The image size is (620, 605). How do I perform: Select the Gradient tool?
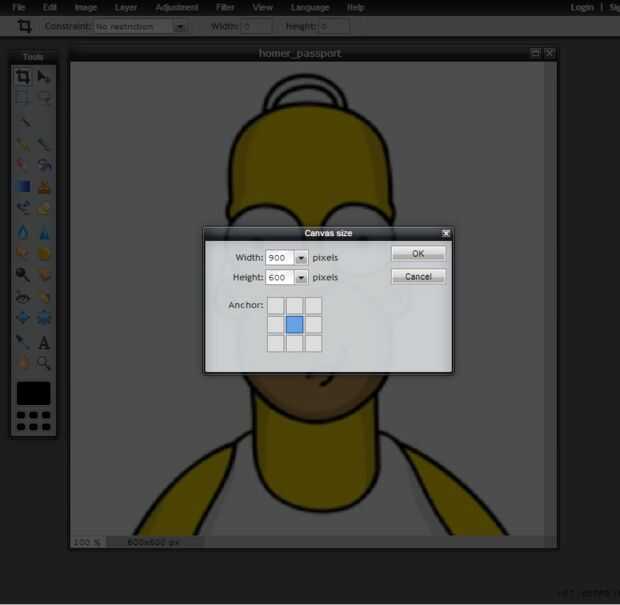(x=23, y=186)
